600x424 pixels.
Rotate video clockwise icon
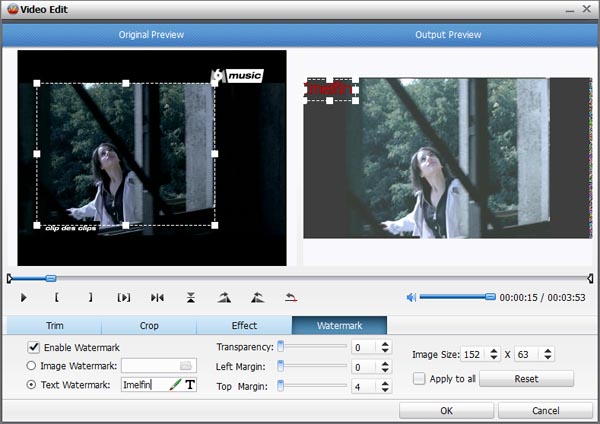224,297
